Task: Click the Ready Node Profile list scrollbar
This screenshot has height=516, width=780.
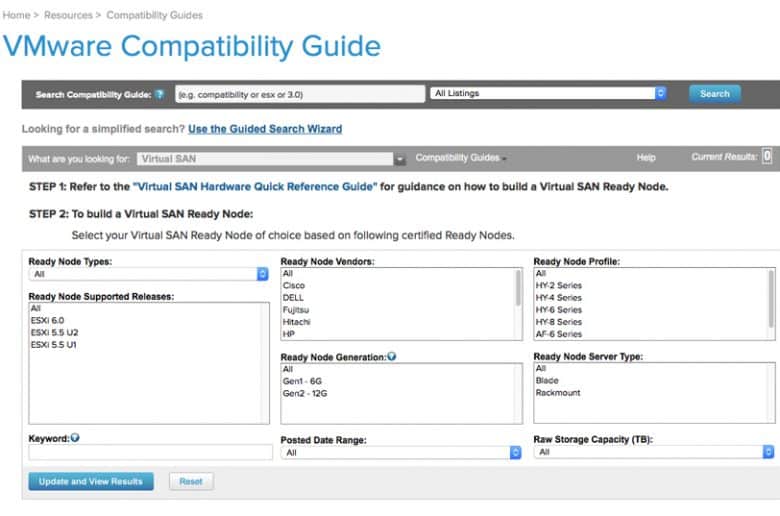Action: 771,299
